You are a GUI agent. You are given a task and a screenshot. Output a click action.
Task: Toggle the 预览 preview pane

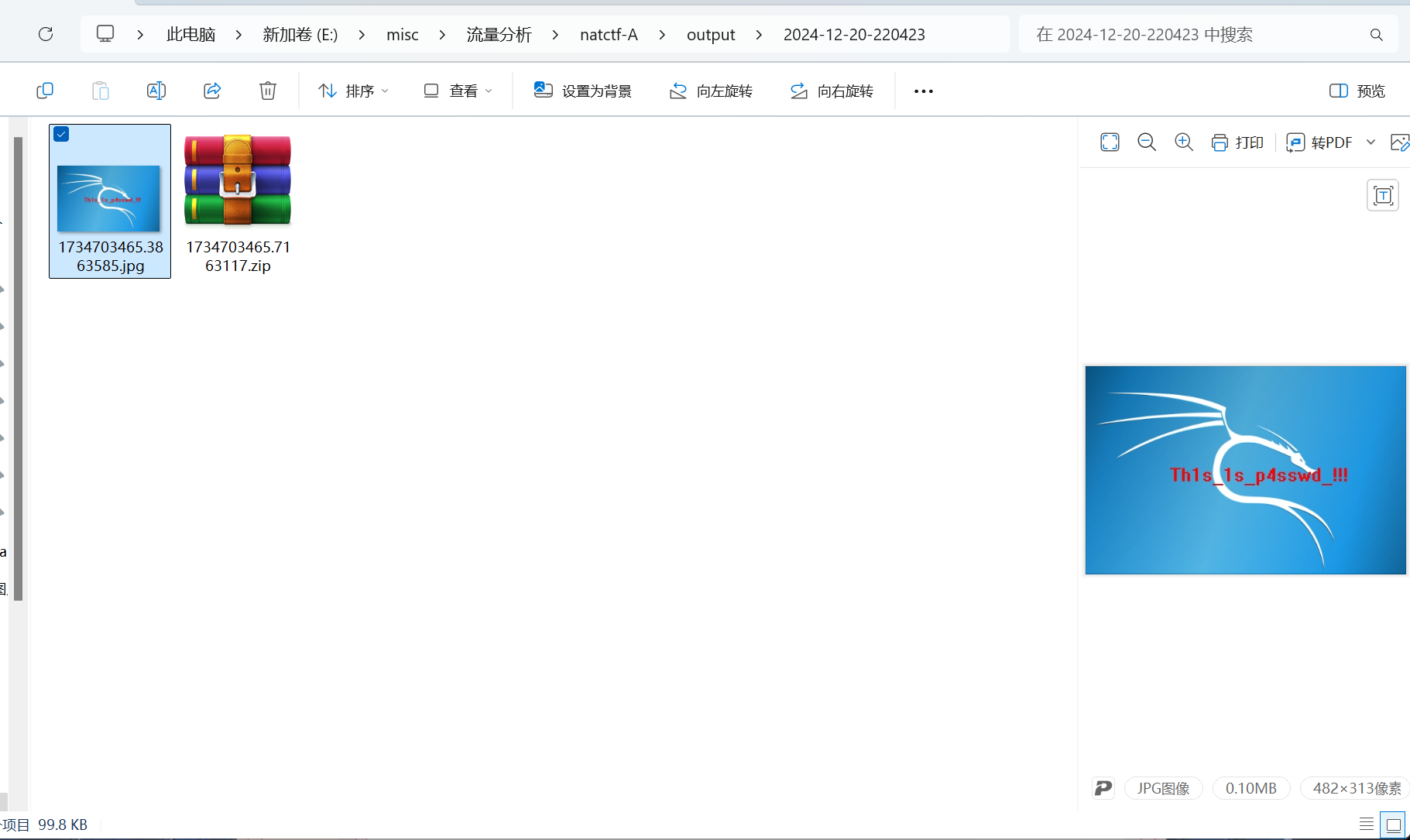[1357, 91]
